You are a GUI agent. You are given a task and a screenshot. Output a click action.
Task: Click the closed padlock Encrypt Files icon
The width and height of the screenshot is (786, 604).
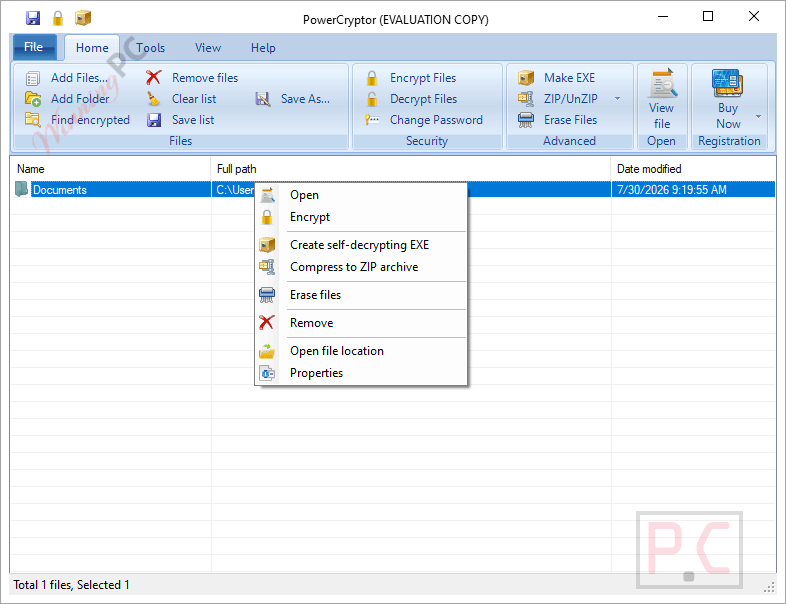[x=372, y=78]
